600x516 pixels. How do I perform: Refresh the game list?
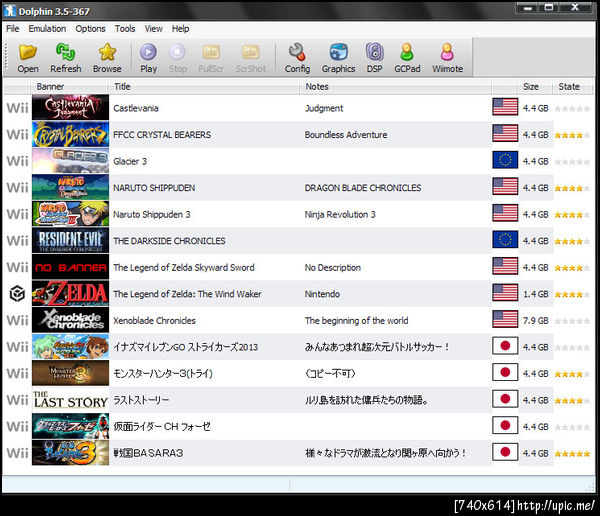pyautogui.click(x=66, y=58)
